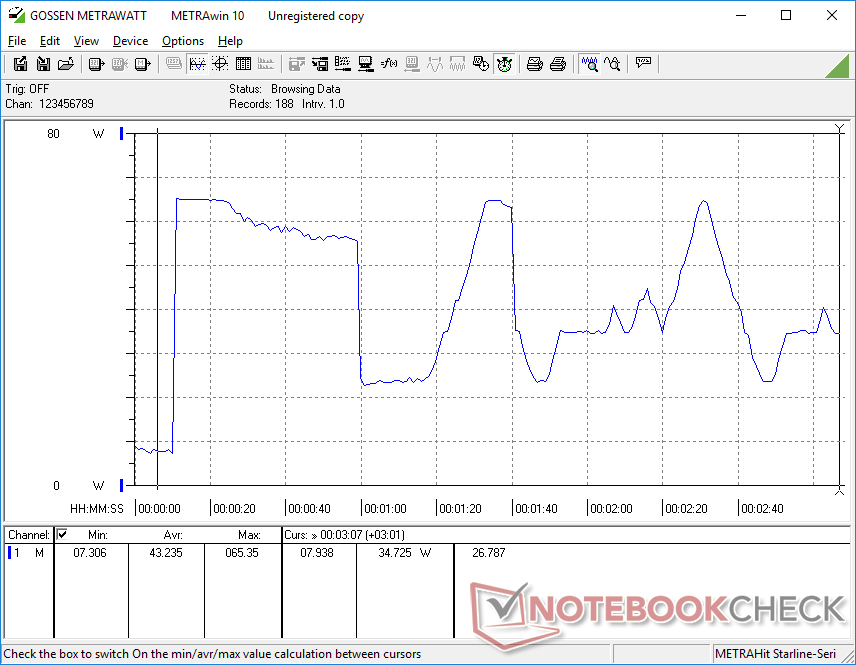Click the cursor value 07.938
The width and height of the screenshot is (856, 665).
317,553
